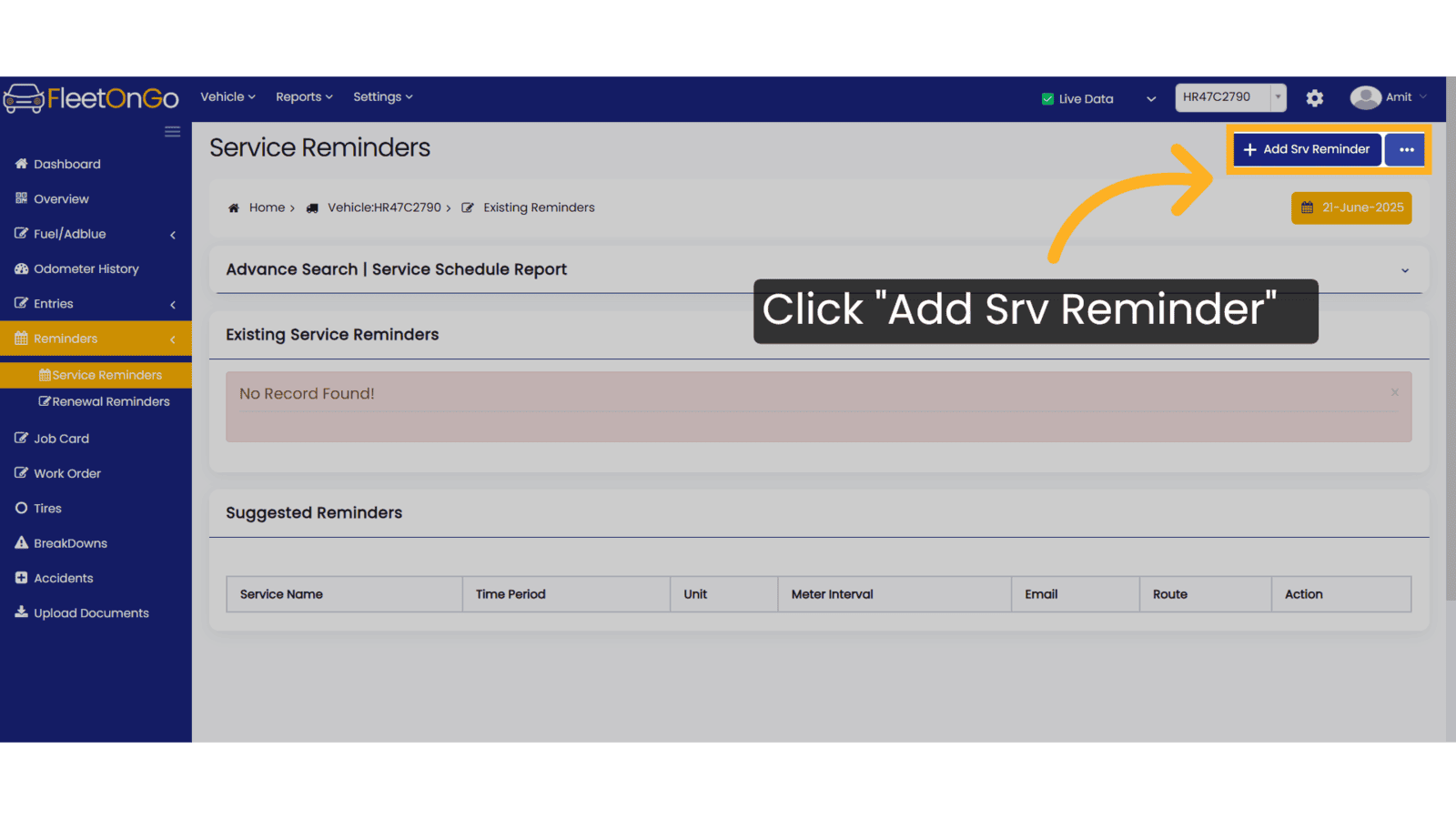The width and height of the screenshot is (1456, 819).
Task: Dismiss the No Record Found alert
Action: point(1394,392)
